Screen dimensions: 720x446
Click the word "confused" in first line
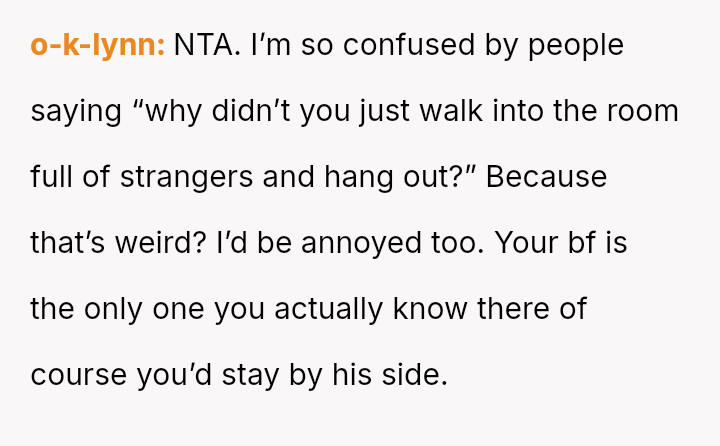click(x=409, y=45)
